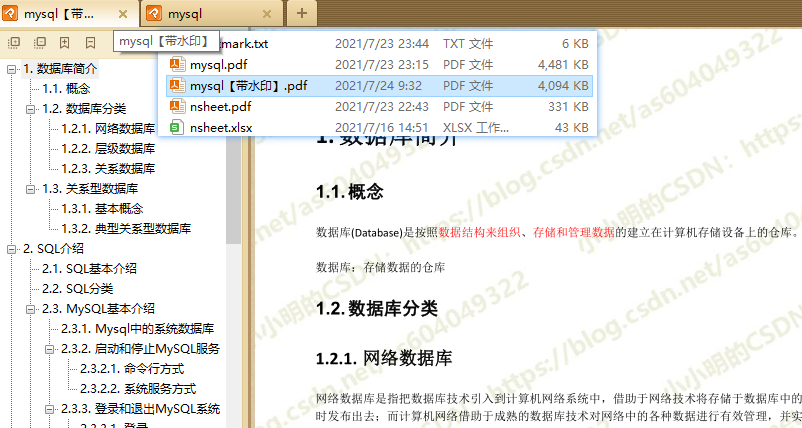Click the 331 KB size of nsheet.pdf

pos(568,106)
